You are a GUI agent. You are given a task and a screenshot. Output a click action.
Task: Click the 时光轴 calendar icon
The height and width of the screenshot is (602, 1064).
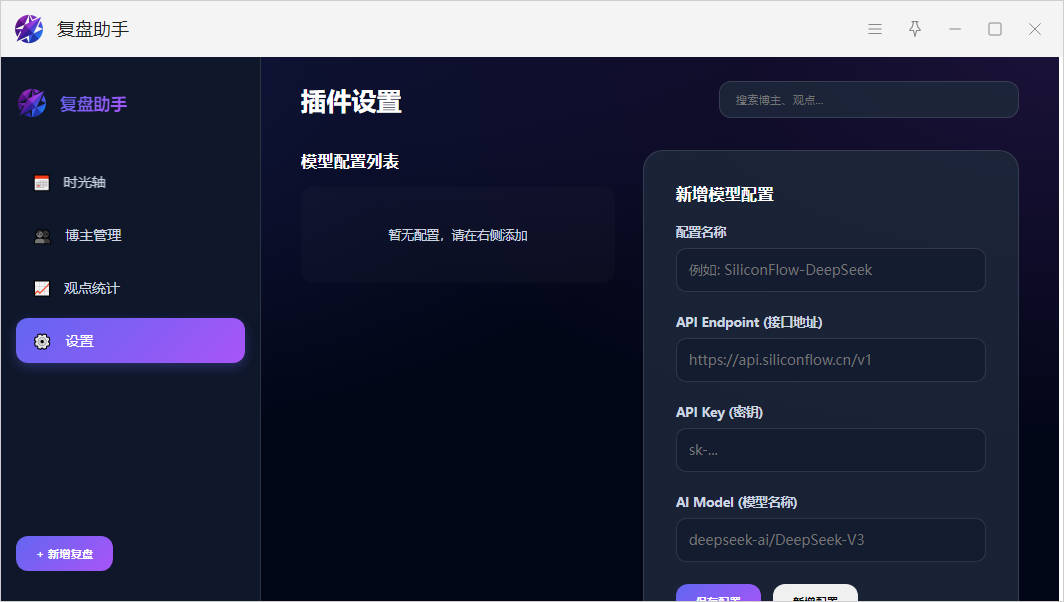point(41,183)
